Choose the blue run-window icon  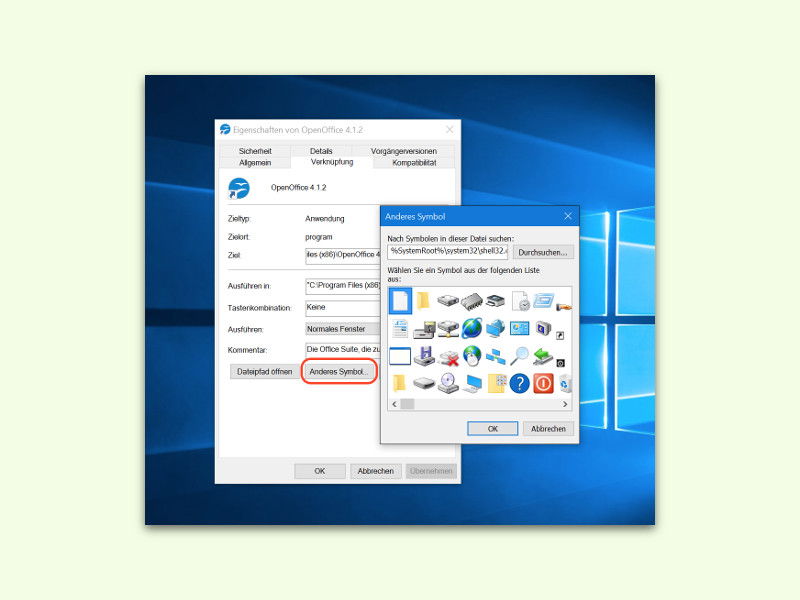pos(544,300)
